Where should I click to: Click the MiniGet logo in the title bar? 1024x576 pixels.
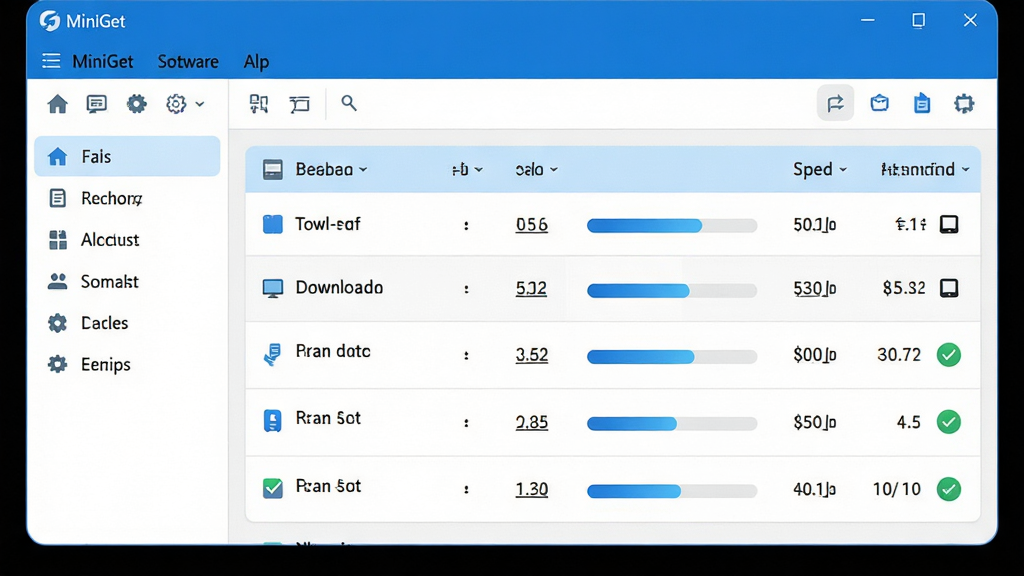pyautogui.click(x=50, y=21)
